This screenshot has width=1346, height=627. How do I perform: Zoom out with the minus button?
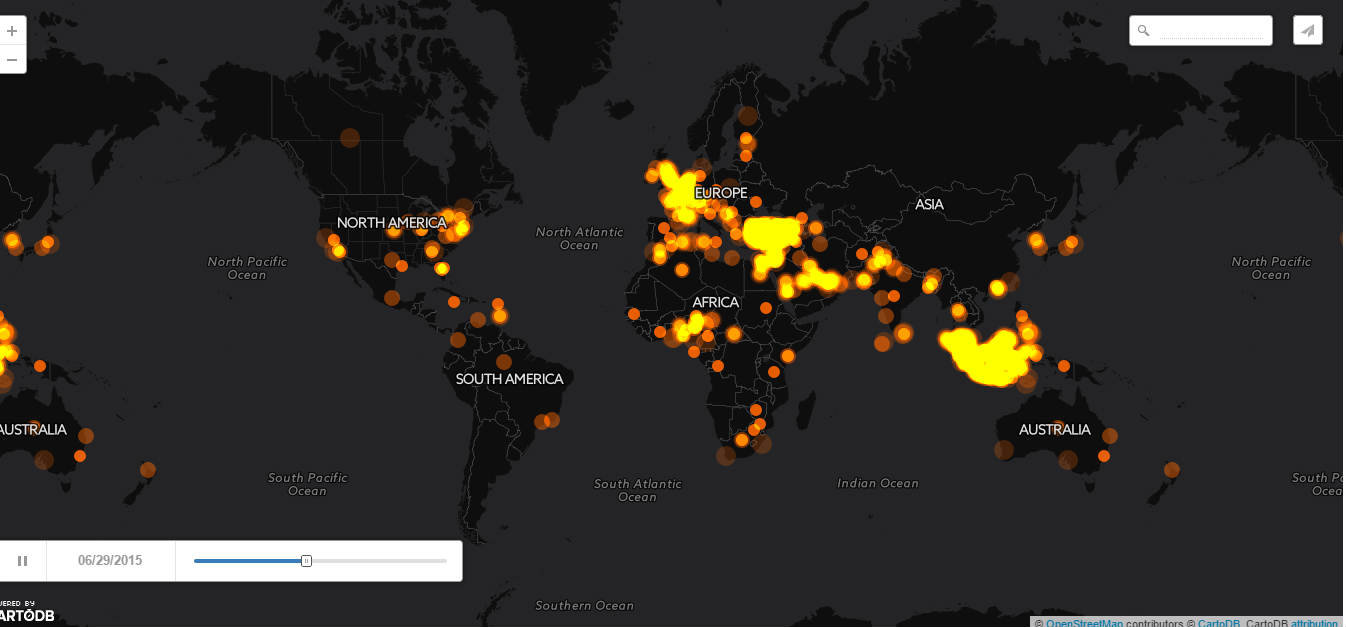pos(12,60)
